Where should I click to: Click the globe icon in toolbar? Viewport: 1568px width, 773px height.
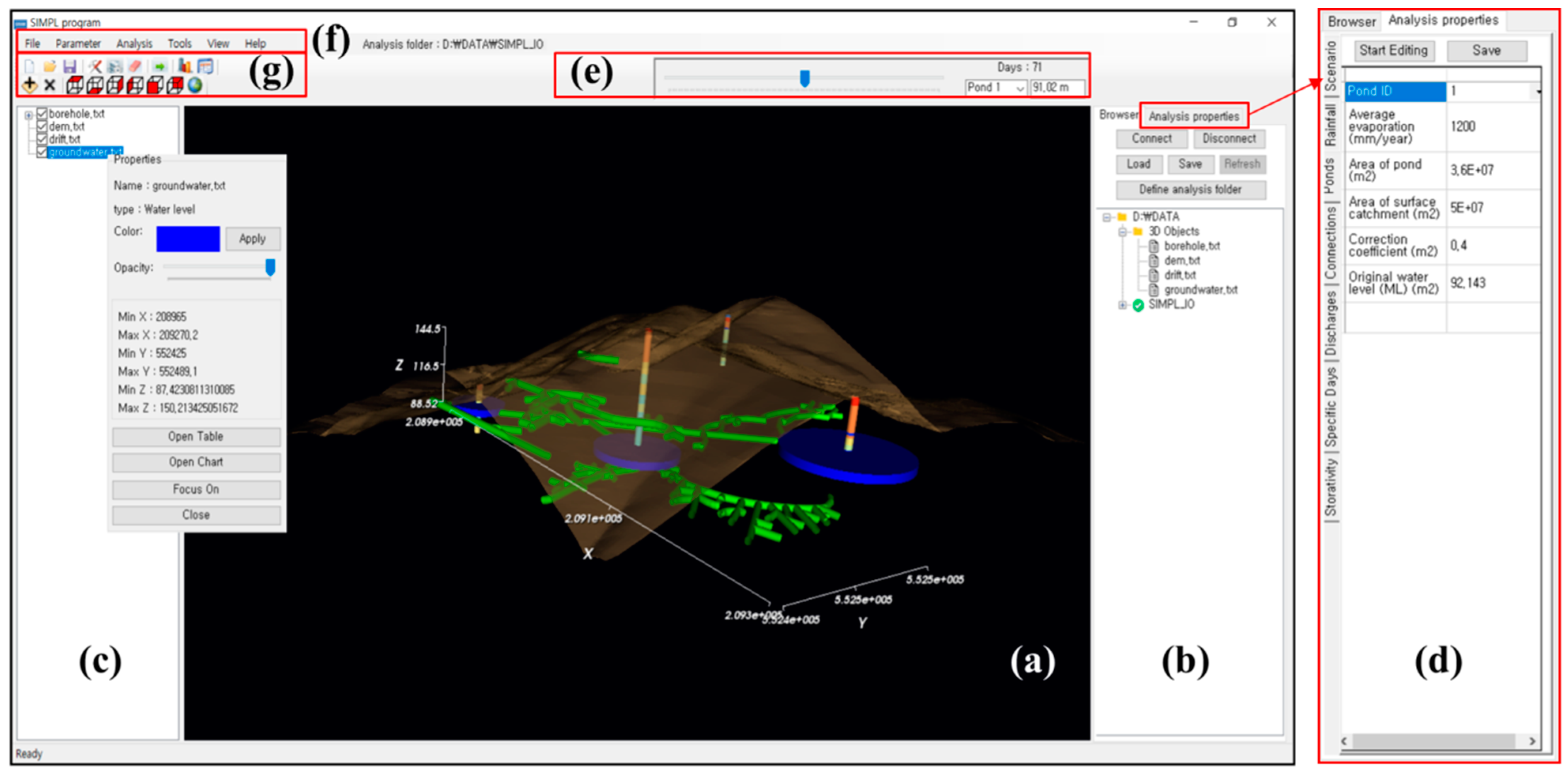point(195,85)
